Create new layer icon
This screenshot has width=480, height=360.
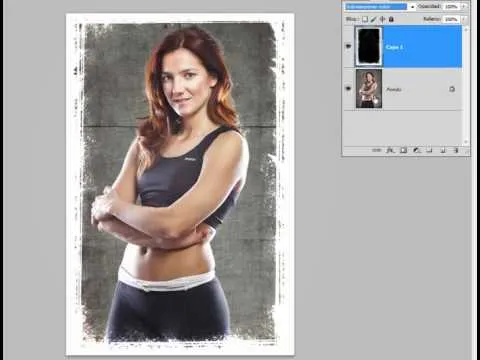[443, 150]
